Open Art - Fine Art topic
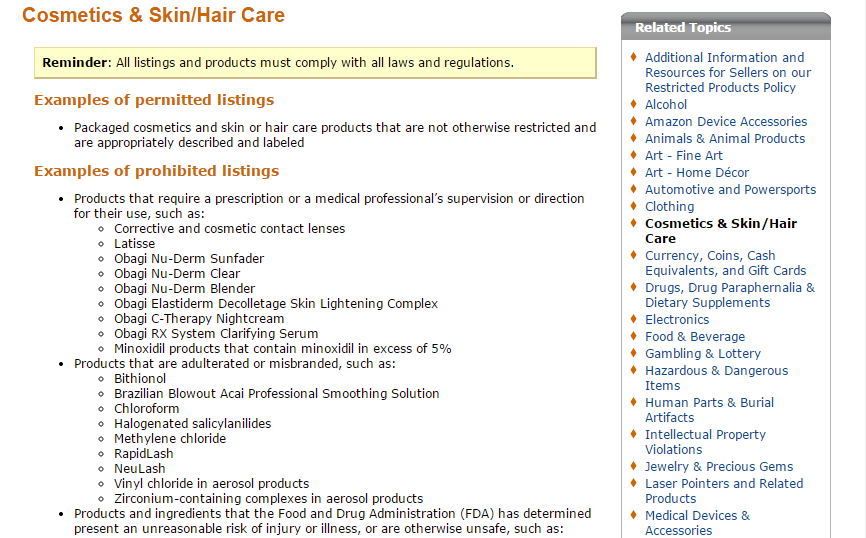Image resolution: width=866 pixels, height=538 pixels. point(684,156)
